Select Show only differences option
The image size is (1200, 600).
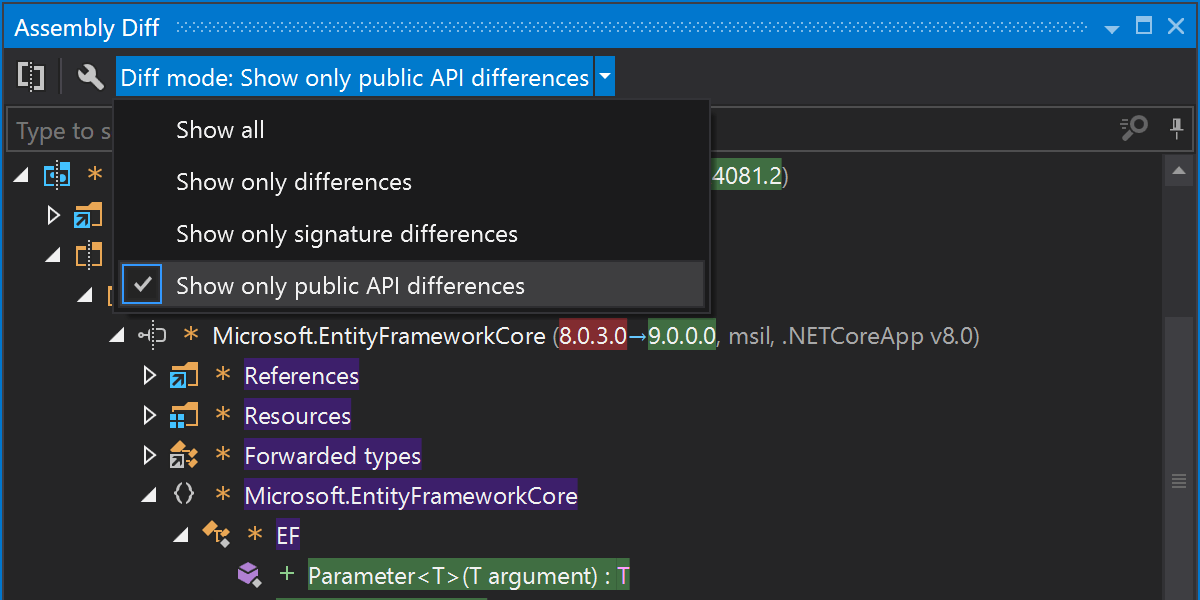[x=294, y=182]
